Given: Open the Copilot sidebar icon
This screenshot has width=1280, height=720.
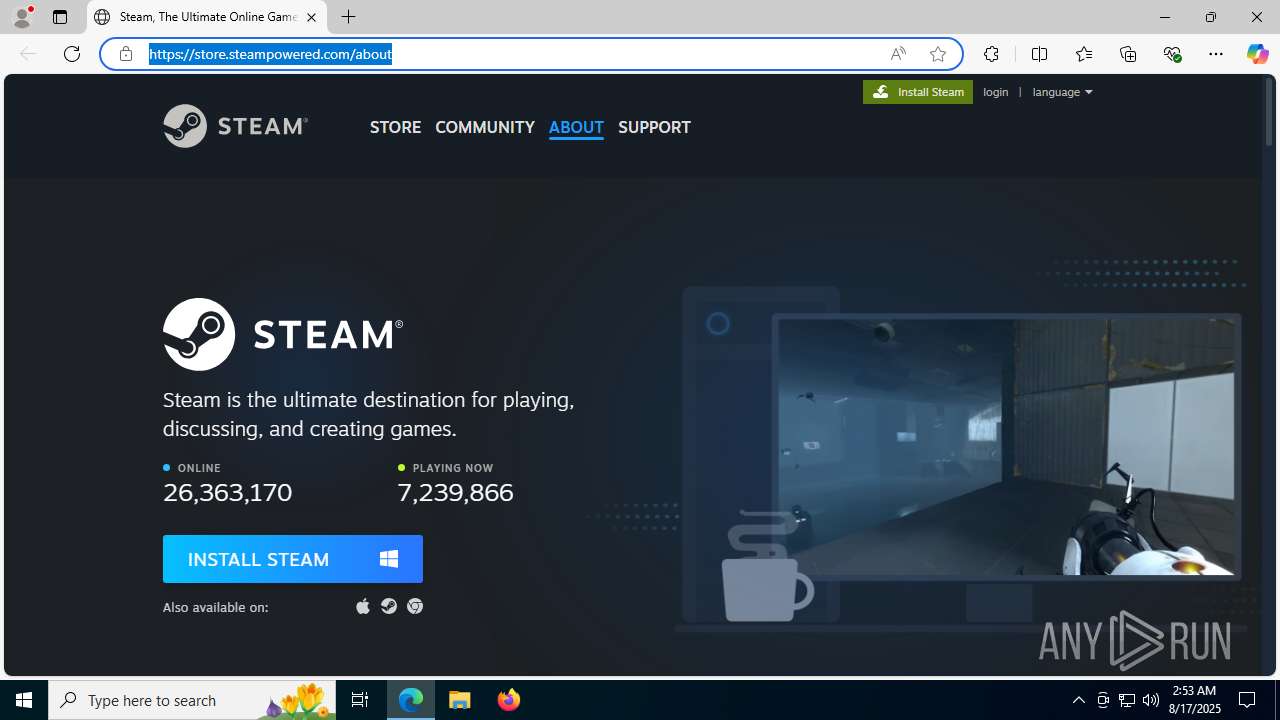Looking at the screenshot, I should 1257,54.
